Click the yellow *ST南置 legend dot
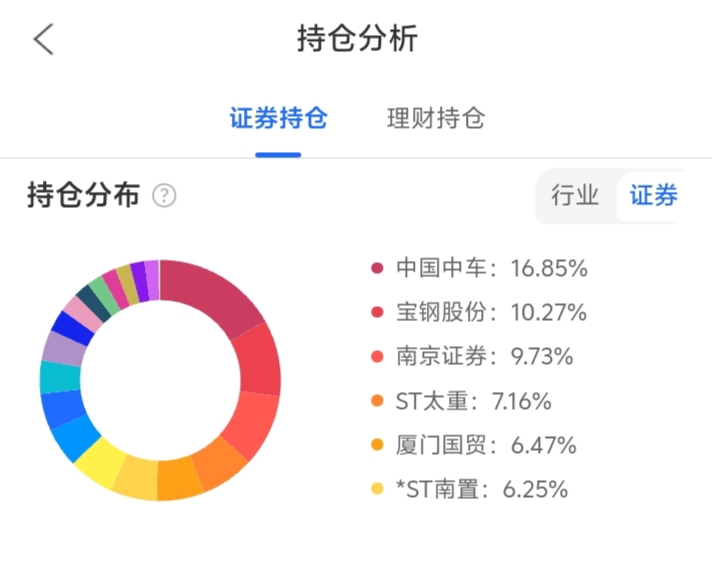The image size is (712, 564). [377, 490]
